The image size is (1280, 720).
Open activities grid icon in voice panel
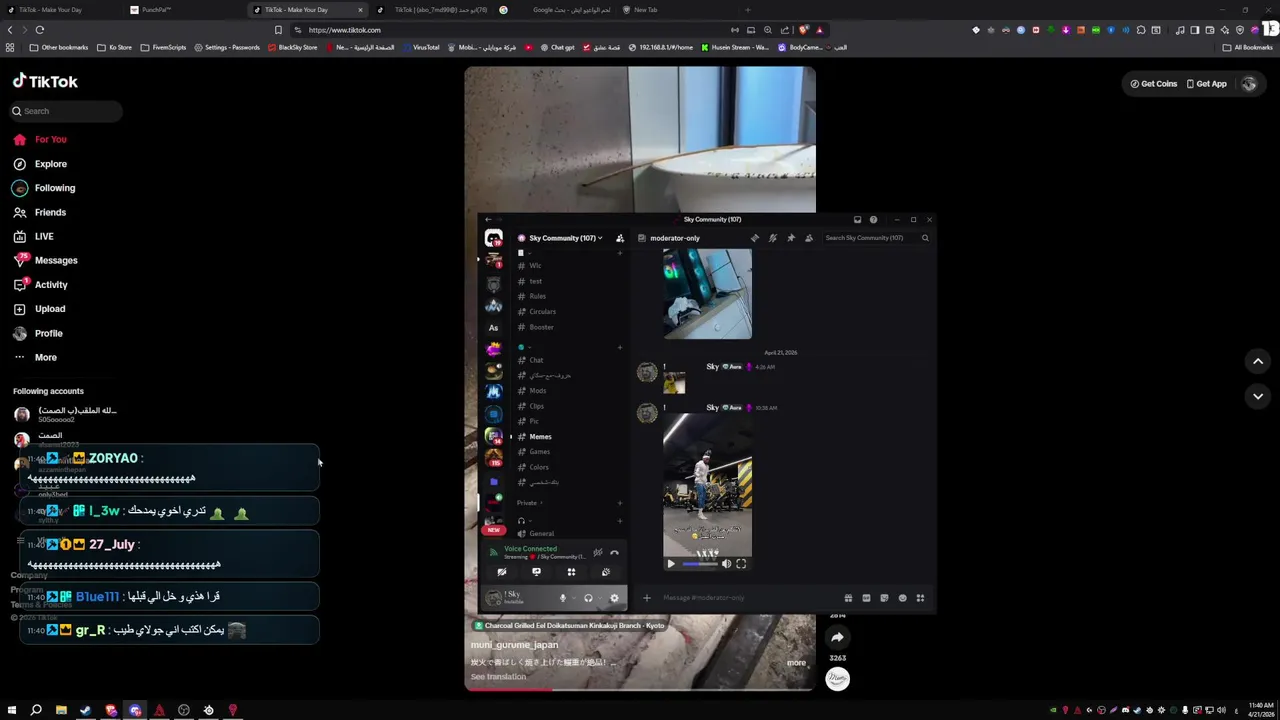(571, 572)
